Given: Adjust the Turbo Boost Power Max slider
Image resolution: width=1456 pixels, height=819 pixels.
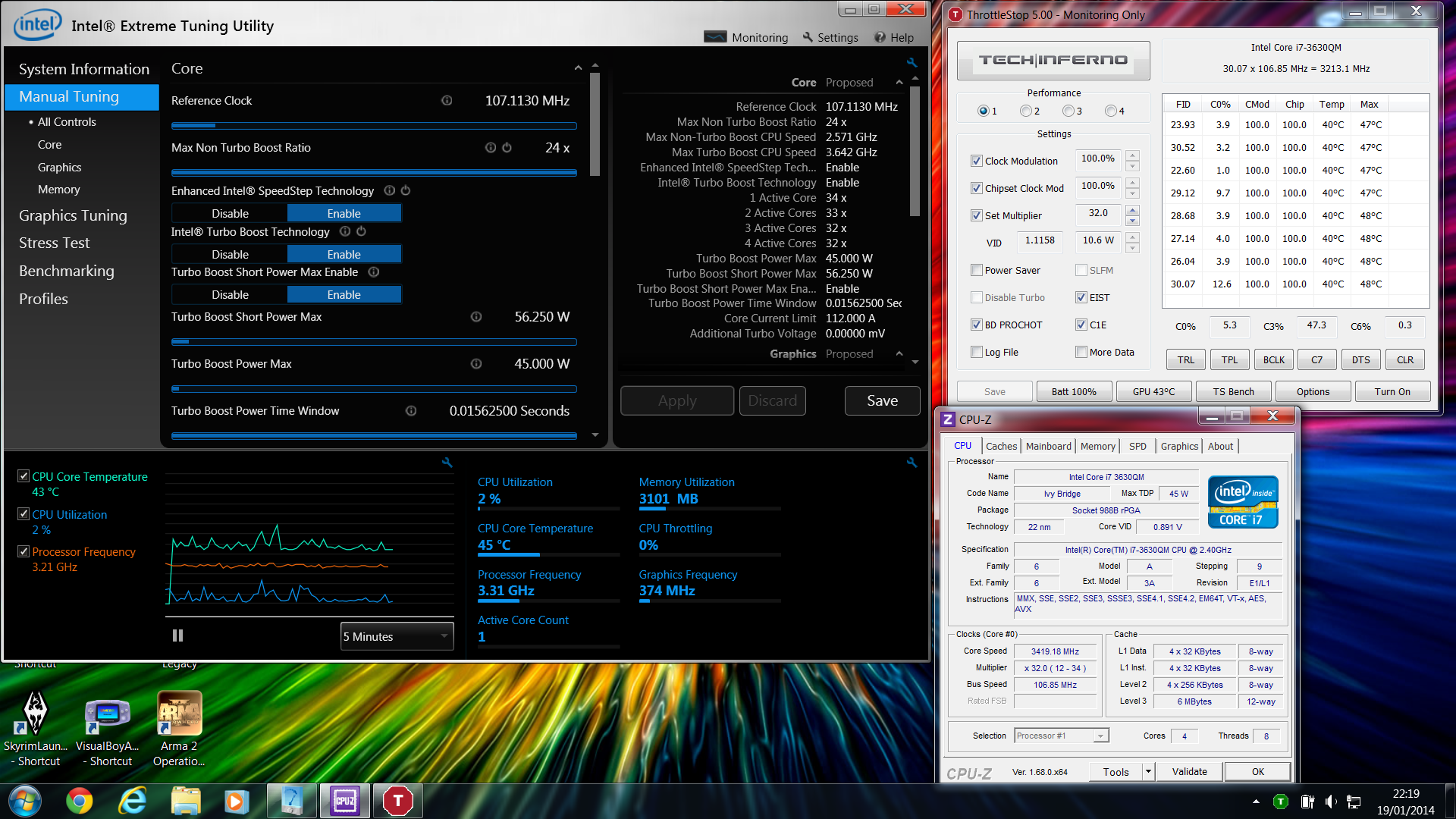Looking at the screenshot, I should coord(374,389).
